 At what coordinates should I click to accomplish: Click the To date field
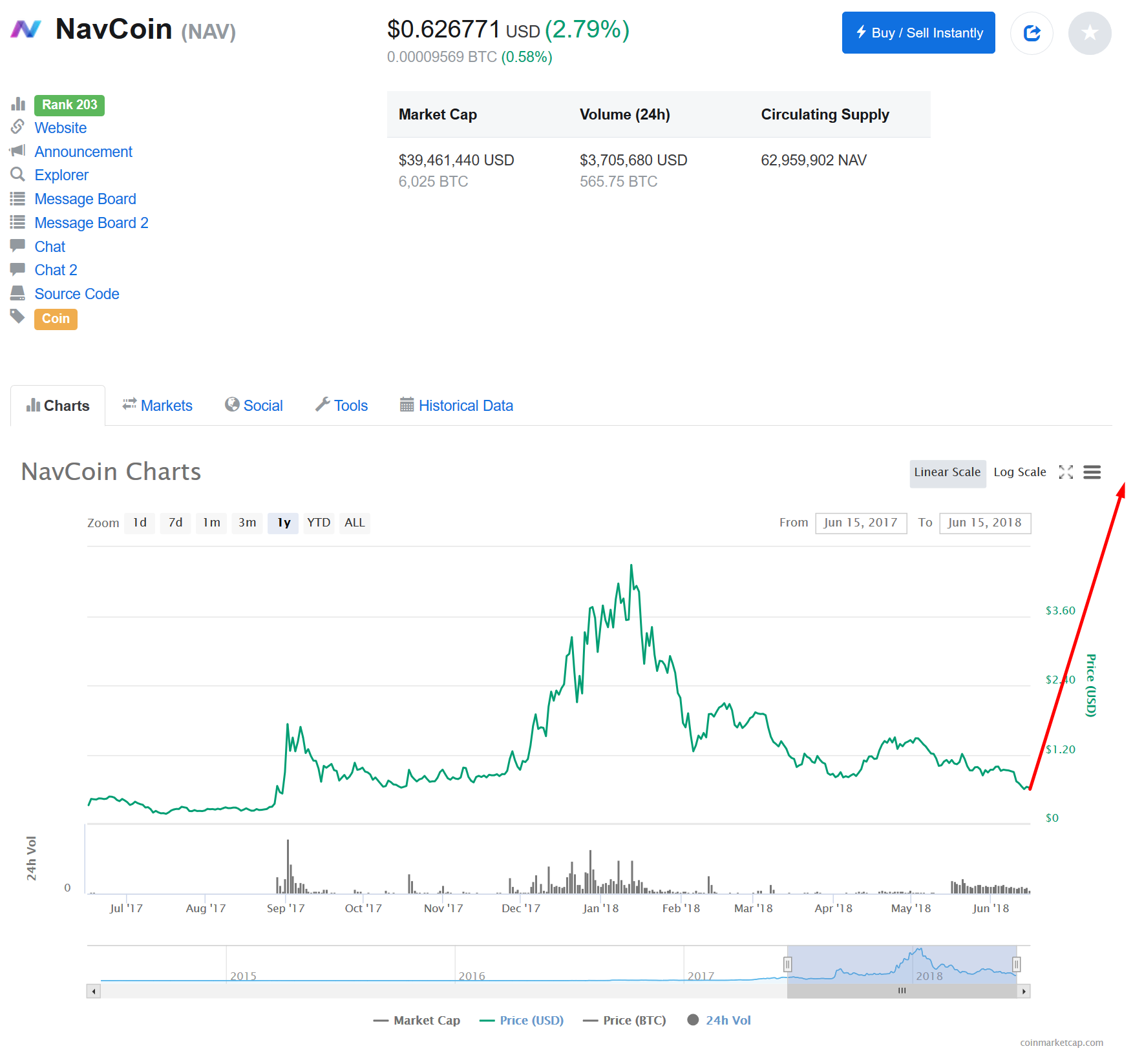(x=985, y=523)
